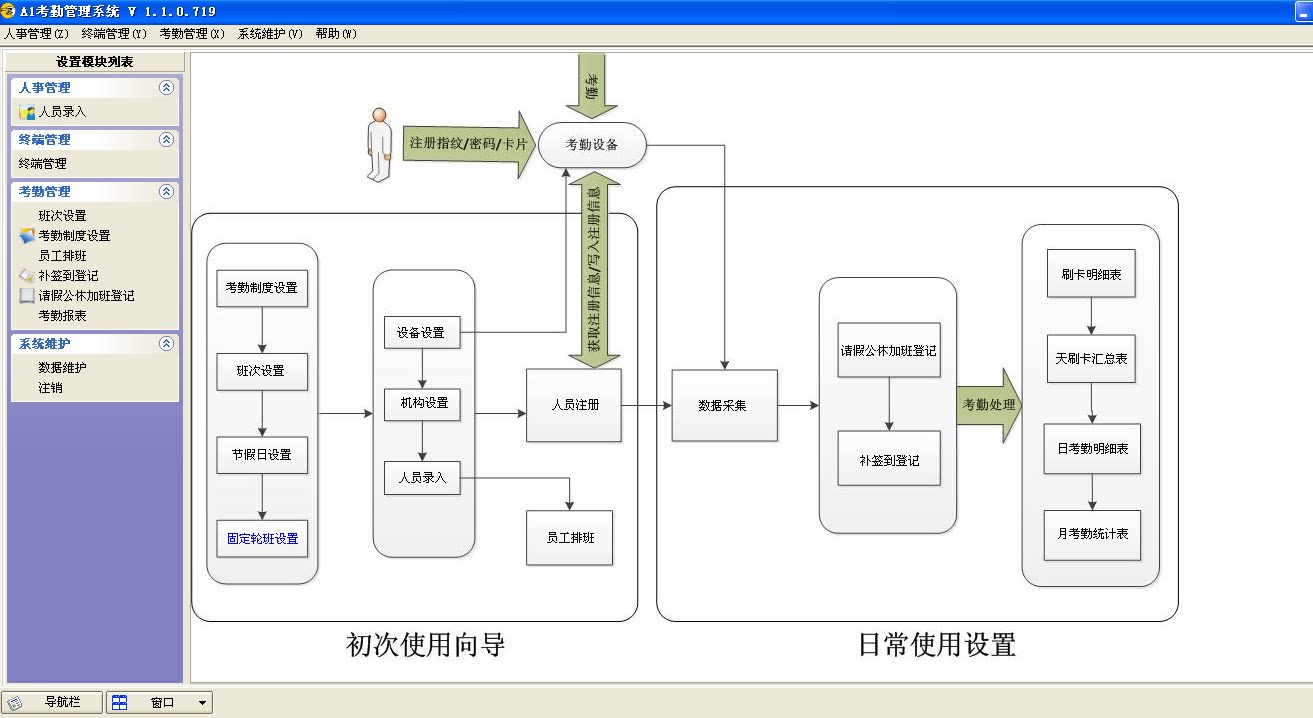Click the 考勤 downward arrow at top
This screenshot has width=1313, height=718.
point(592,85)
